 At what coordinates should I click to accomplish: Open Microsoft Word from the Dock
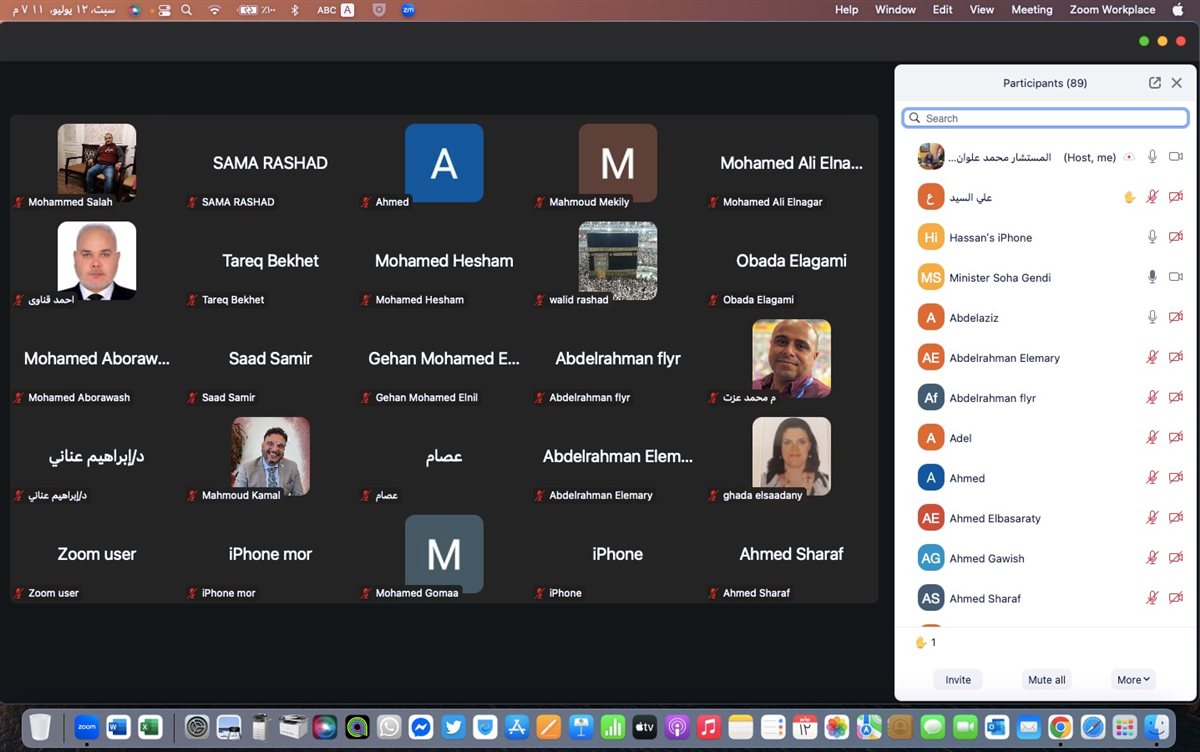coord(118,727)
